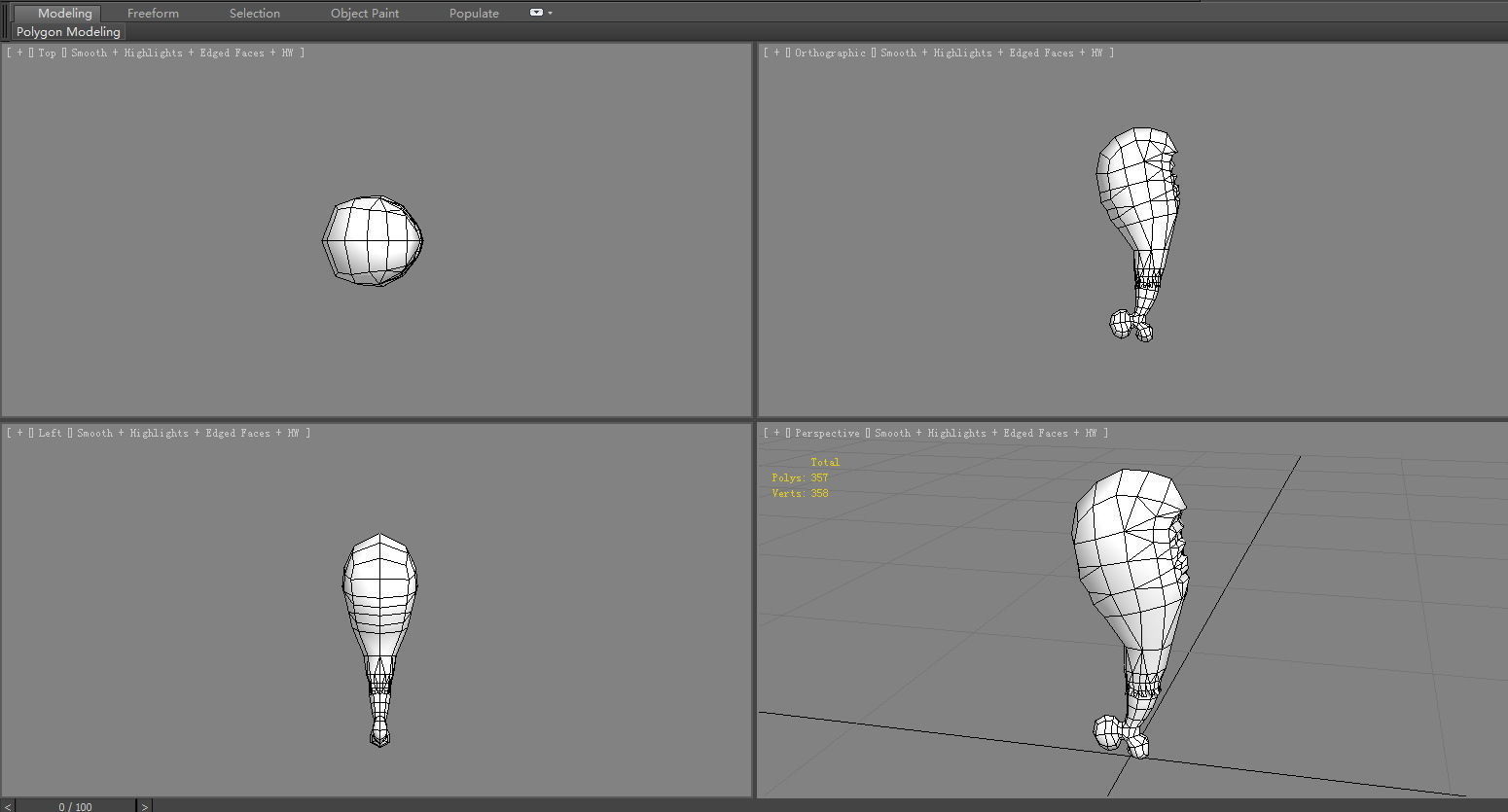This screenshot has height=812, width=1508.
Task: Open the Perspective viewport point-of-view label menu
Action: tap(827, 433)
